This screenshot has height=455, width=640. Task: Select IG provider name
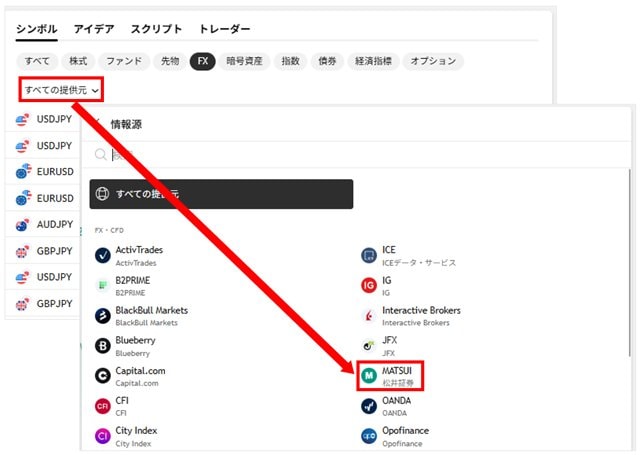387,280
